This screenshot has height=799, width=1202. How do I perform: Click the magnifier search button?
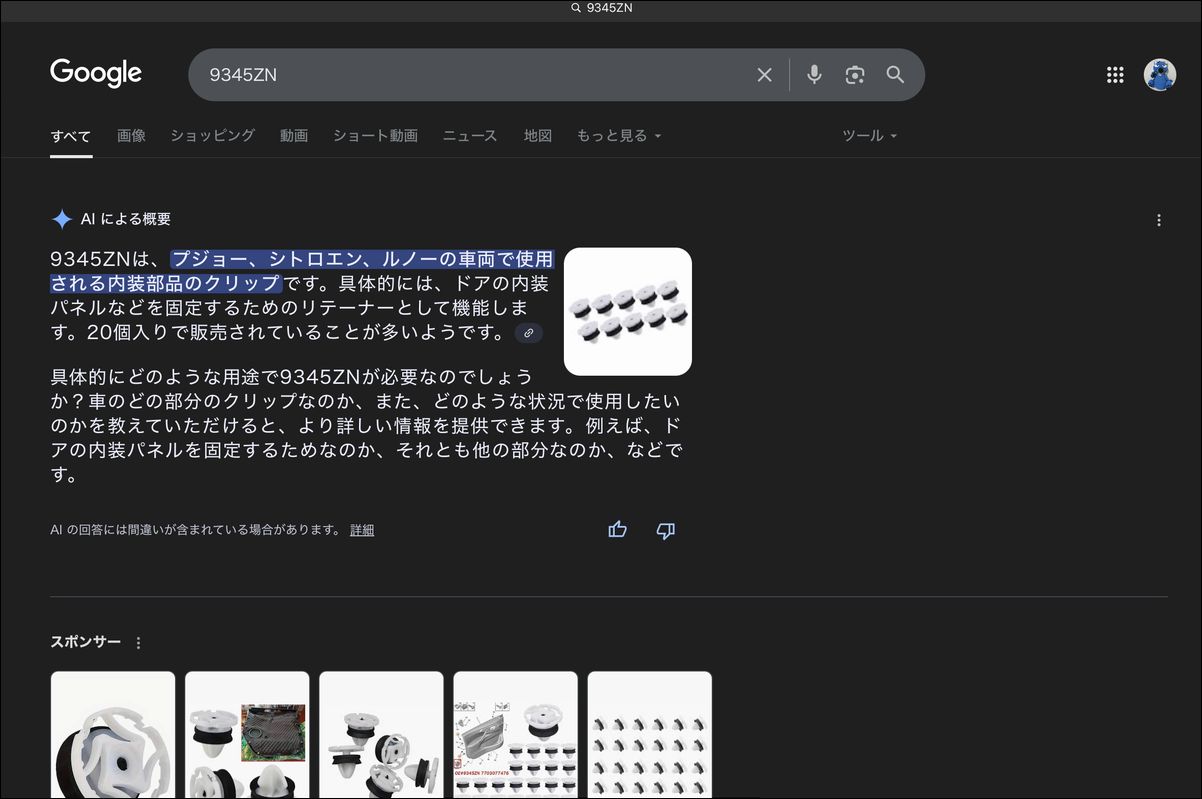pos(895,75)
